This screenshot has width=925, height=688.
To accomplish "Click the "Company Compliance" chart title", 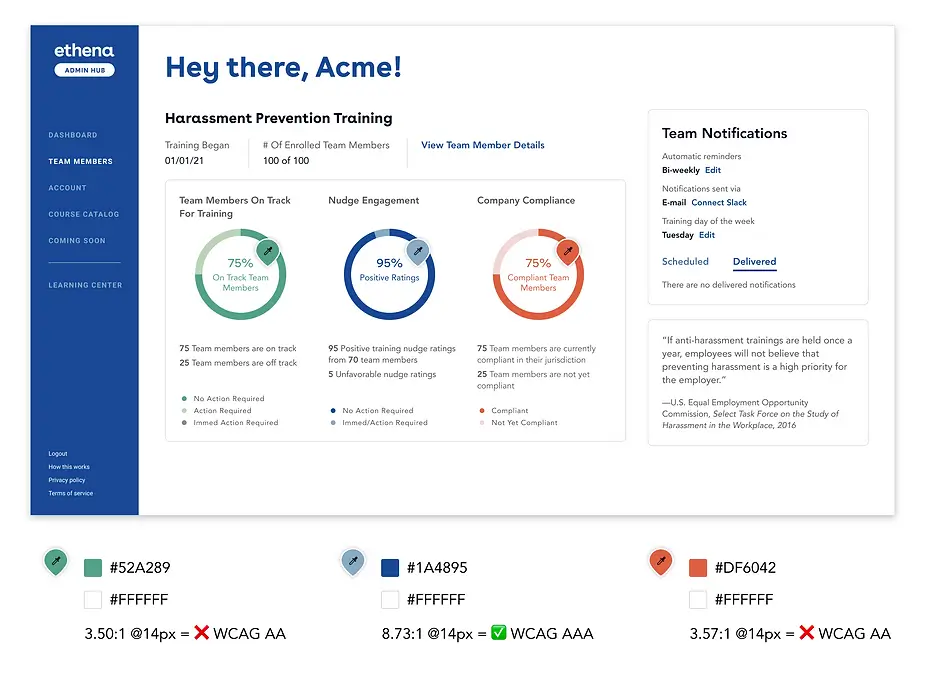I will [526, 201].
